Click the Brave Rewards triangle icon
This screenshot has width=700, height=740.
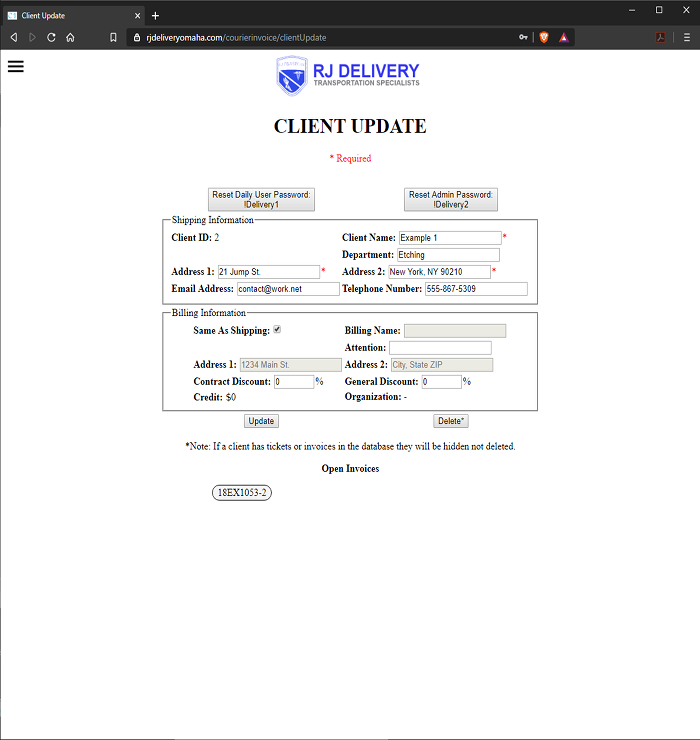pos(564,37)
